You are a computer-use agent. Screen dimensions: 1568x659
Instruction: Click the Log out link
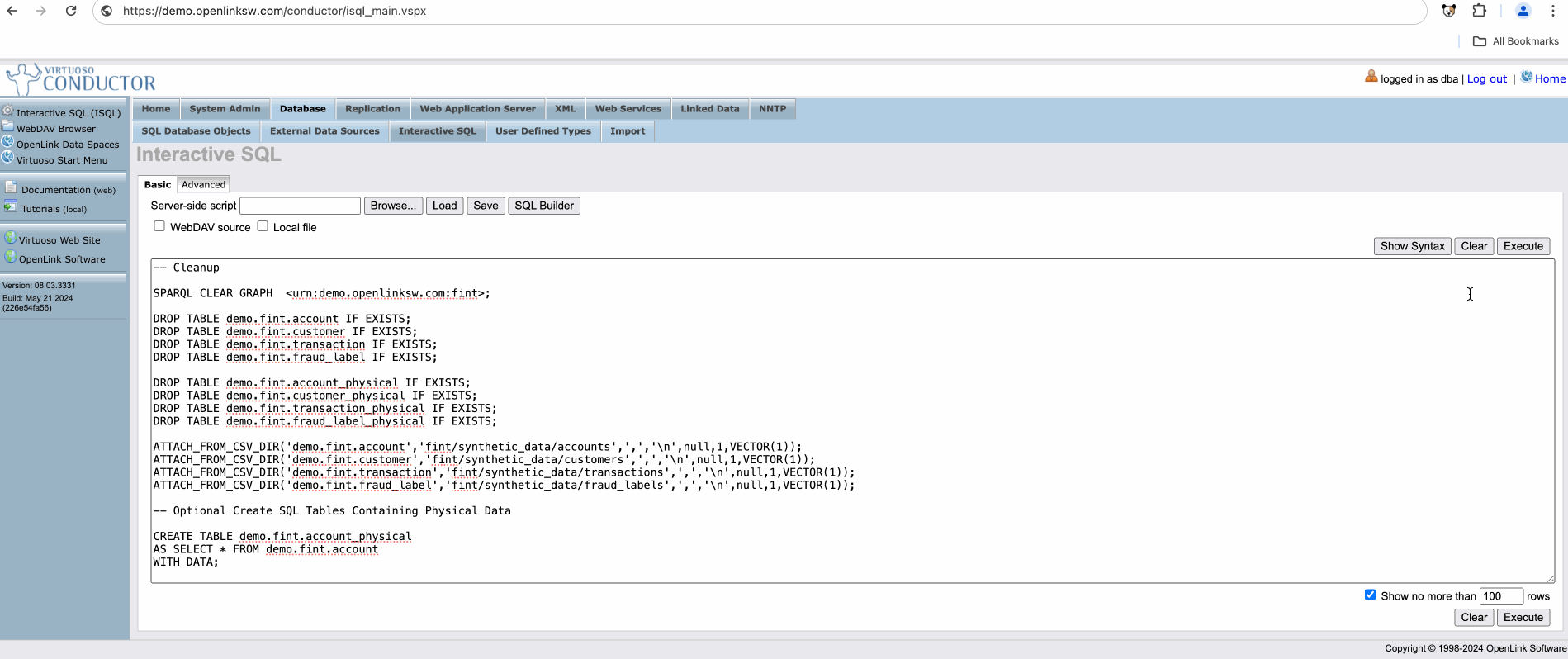click(1487, 79)
